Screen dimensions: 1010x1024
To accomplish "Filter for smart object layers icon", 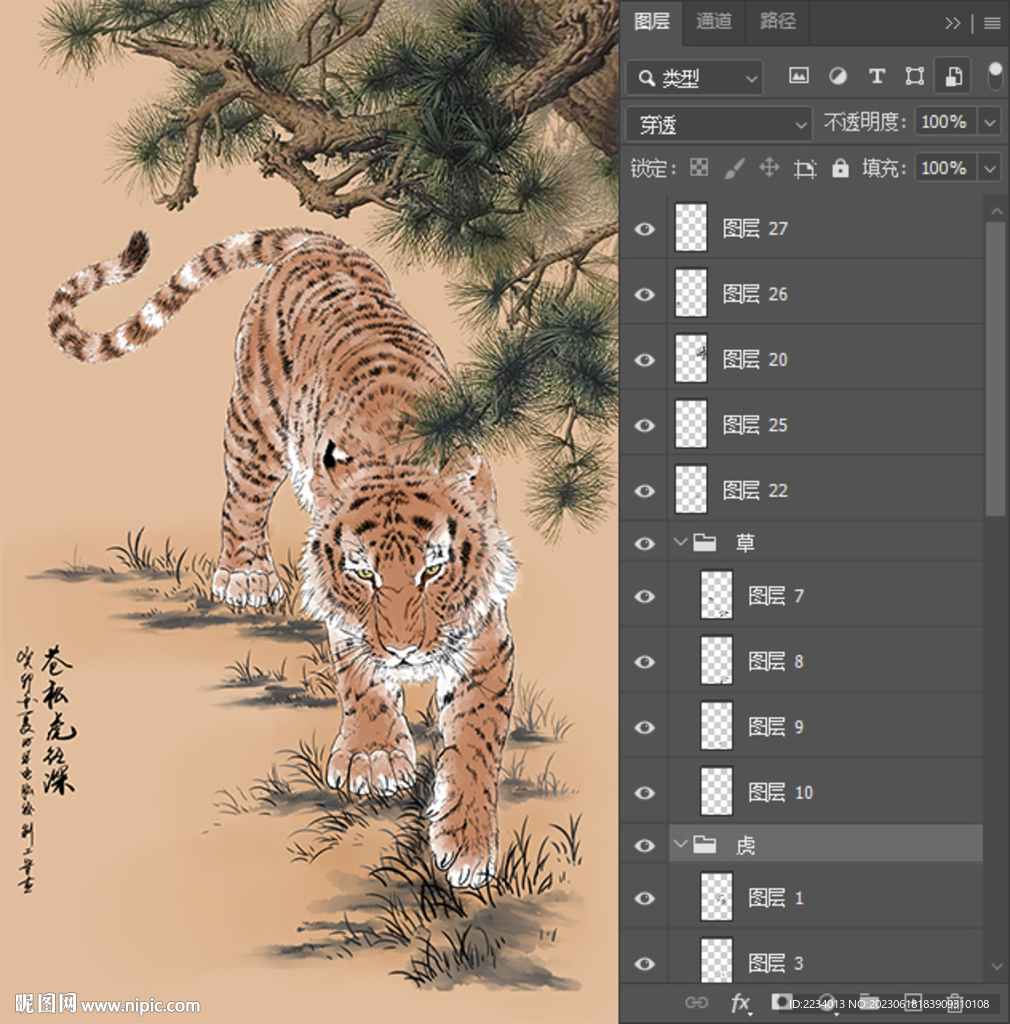I will click(x=953, y=76).
